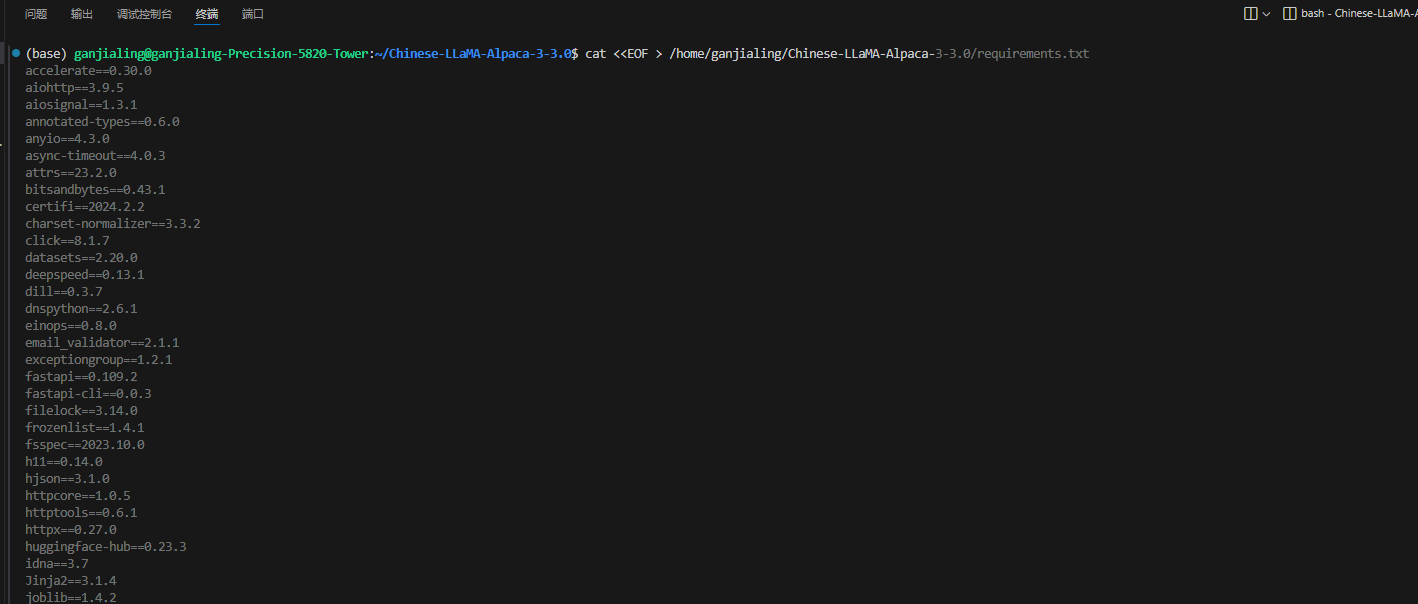Click the line Jinja2==3.1.4
The image size is (1418, 604).
tap(71, 581)
